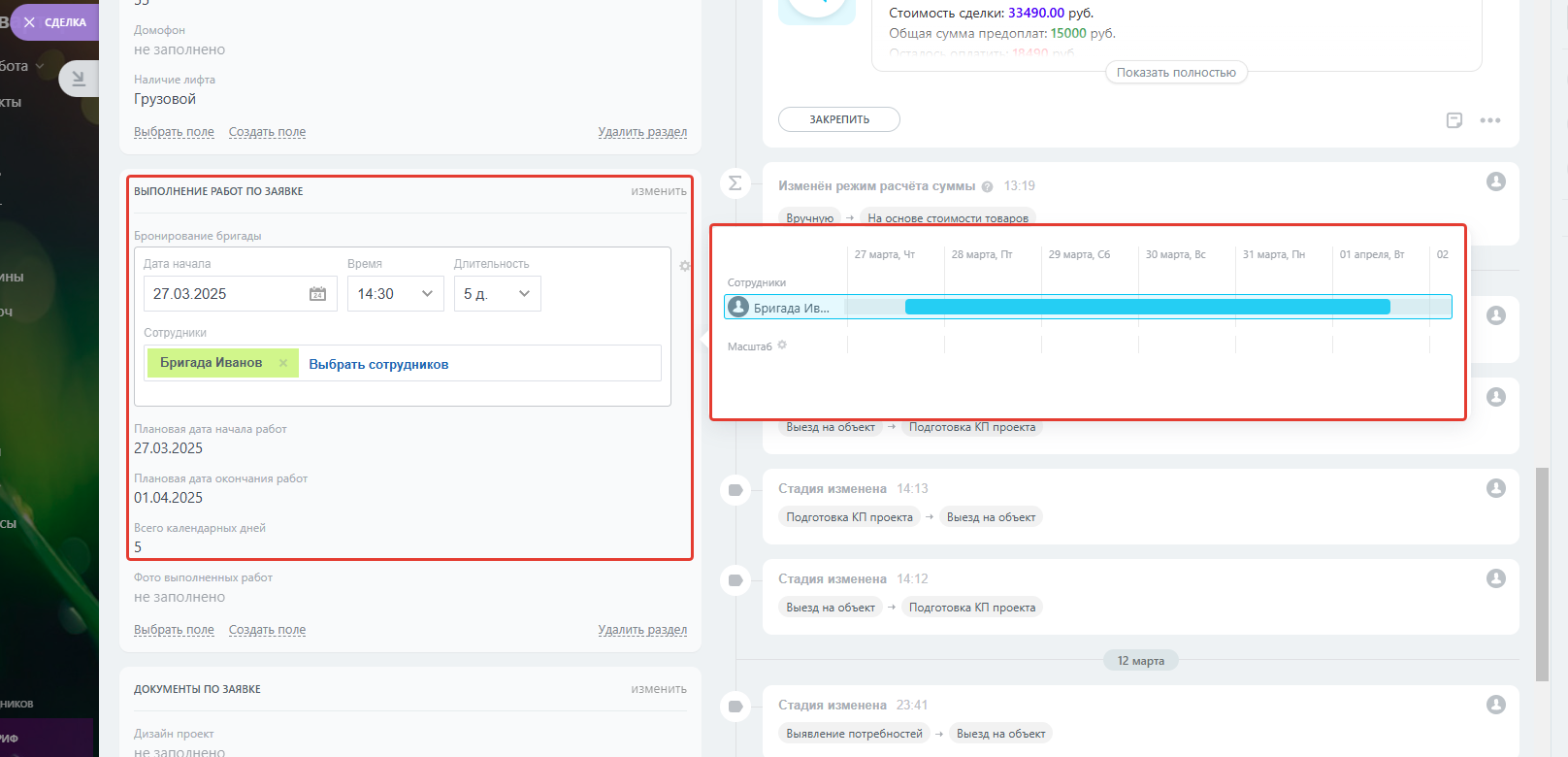Click the user avatar on the 14:13 stage entry
The image size is (1568, 757).
pyautogui.click(x=1495, y=488)
